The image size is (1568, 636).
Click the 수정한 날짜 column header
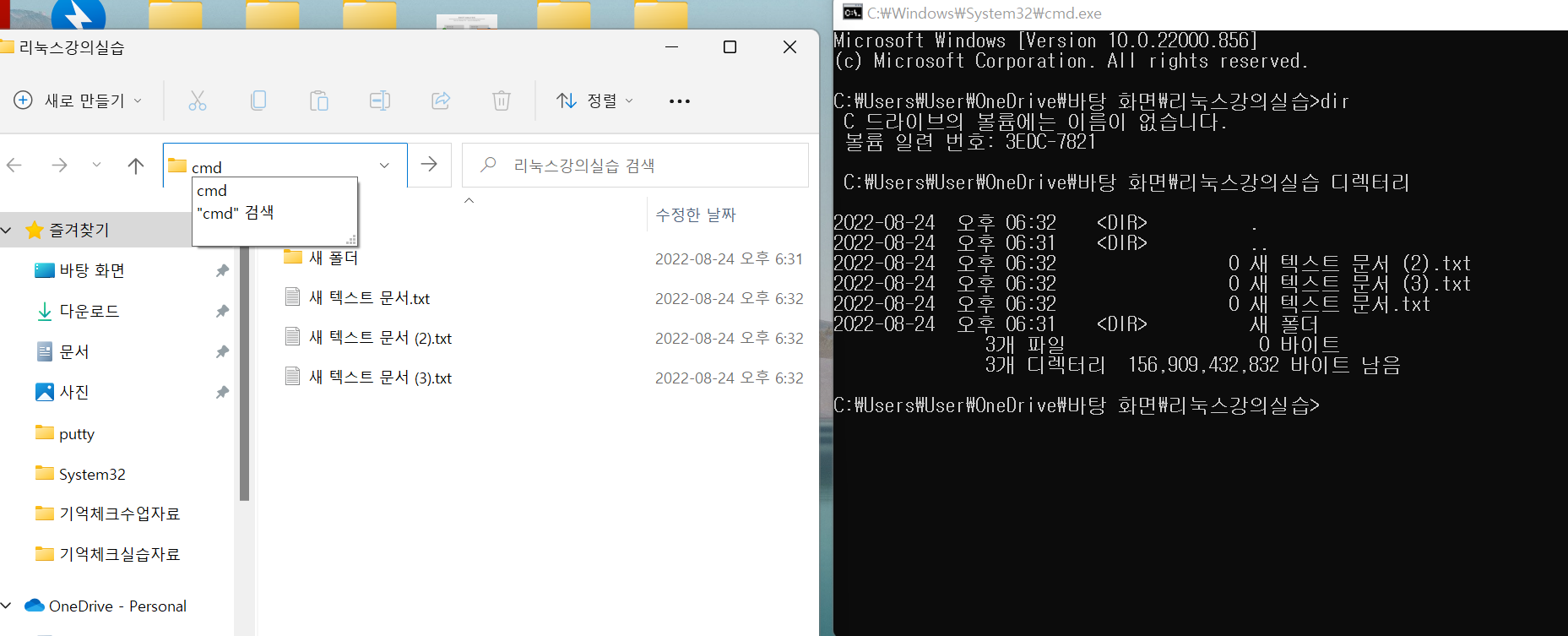pos(696,215)
